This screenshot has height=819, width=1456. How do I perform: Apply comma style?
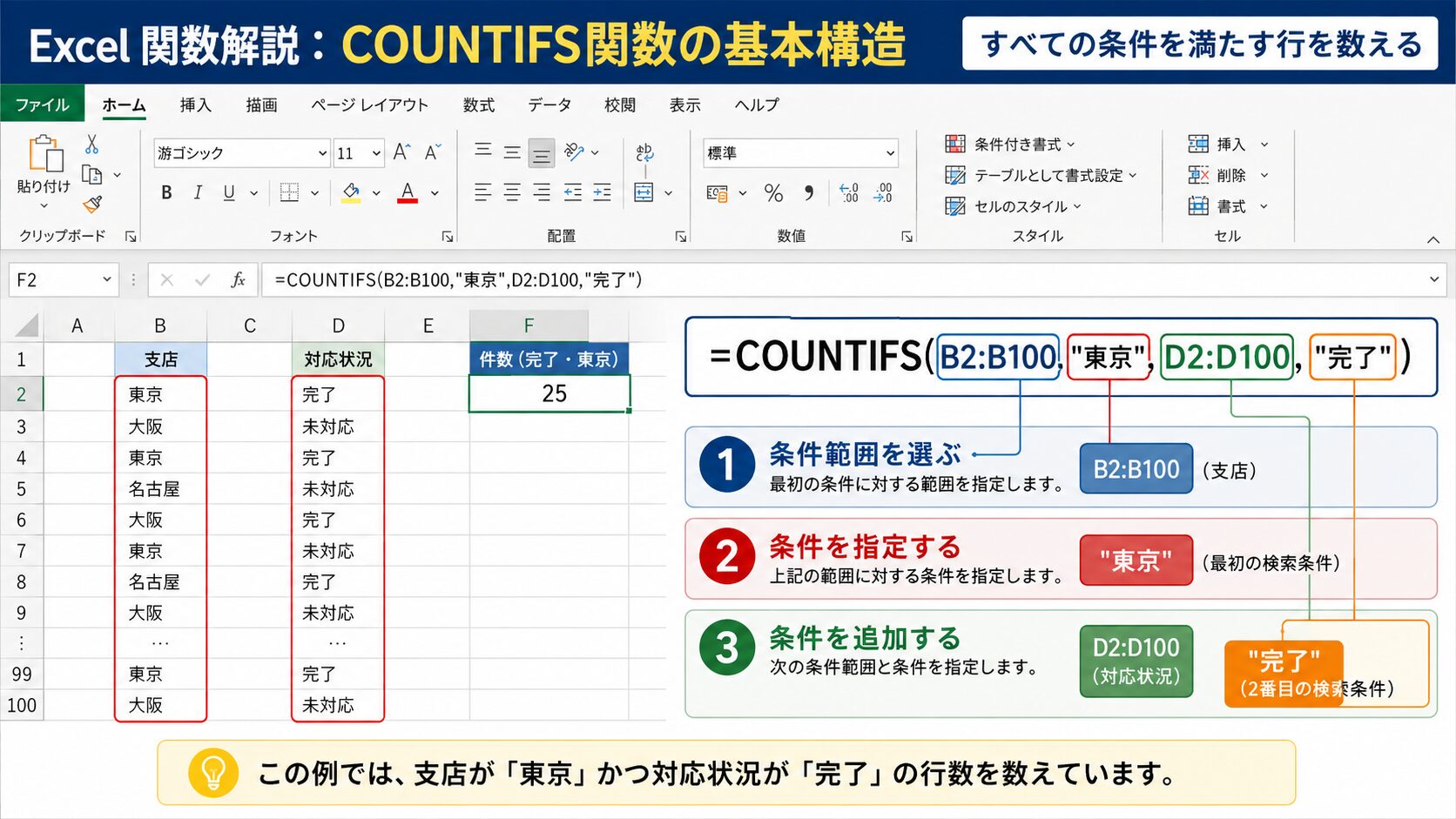[x=809, y=192]
